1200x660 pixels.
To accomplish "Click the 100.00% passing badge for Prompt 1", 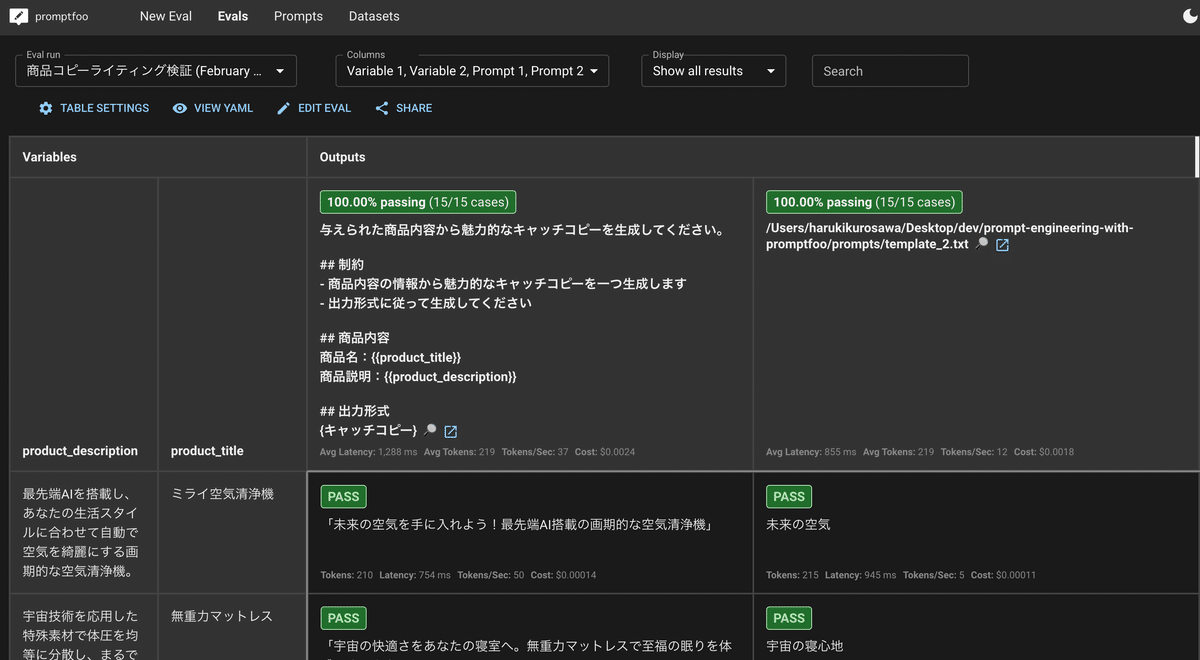I will click(417, 201).
